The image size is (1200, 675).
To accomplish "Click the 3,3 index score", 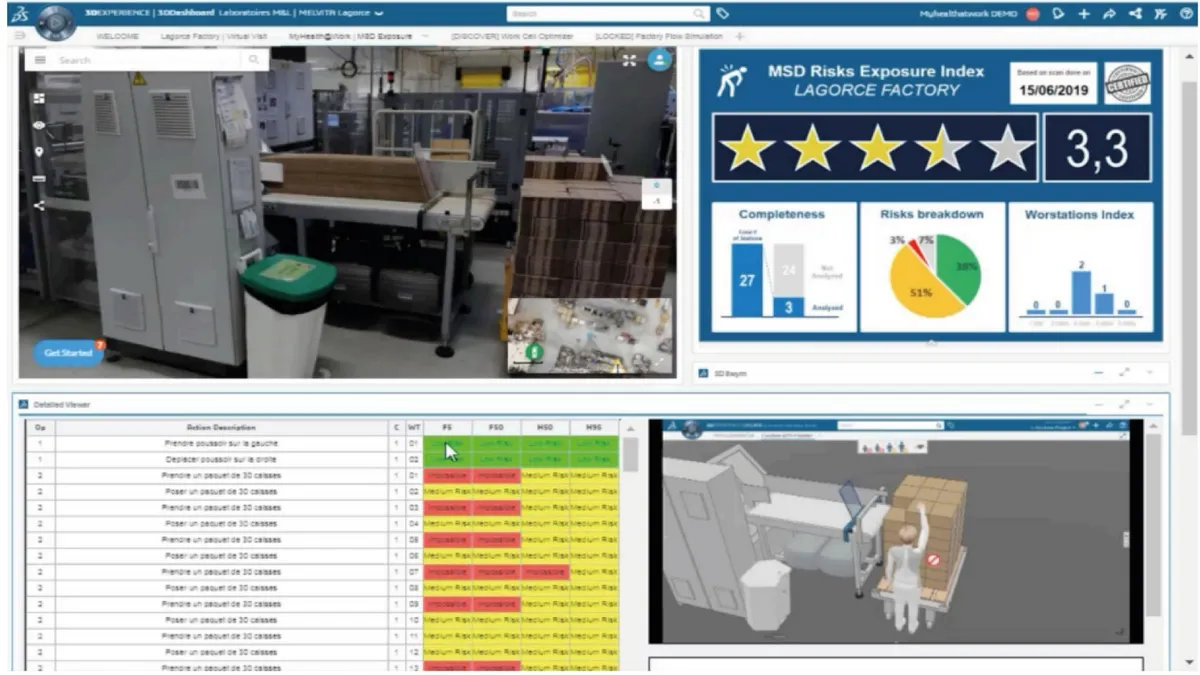I will (1096, 148).
